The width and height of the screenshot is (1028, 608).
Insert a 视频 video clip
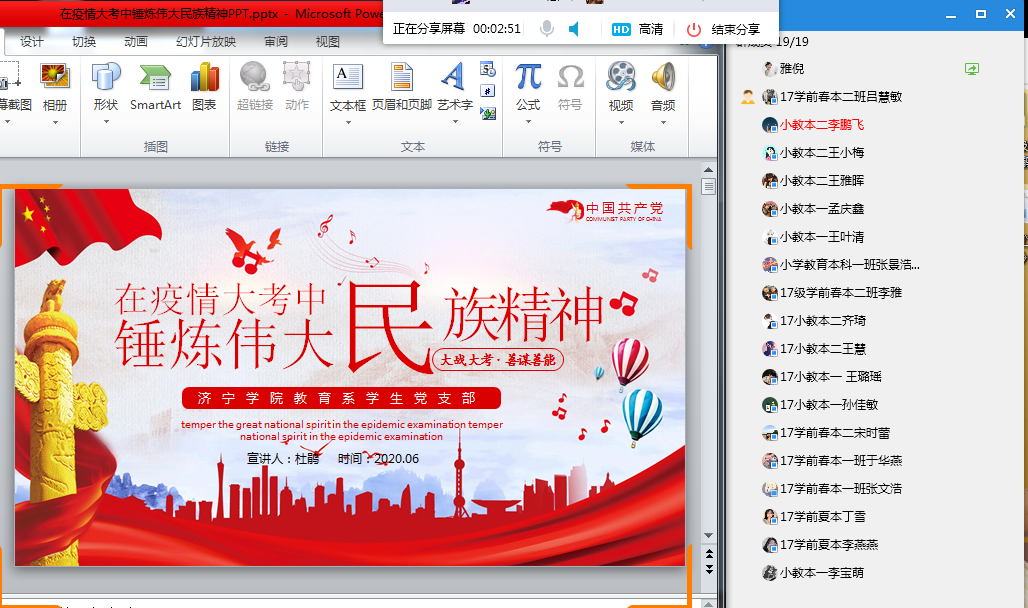coord(620,78)
